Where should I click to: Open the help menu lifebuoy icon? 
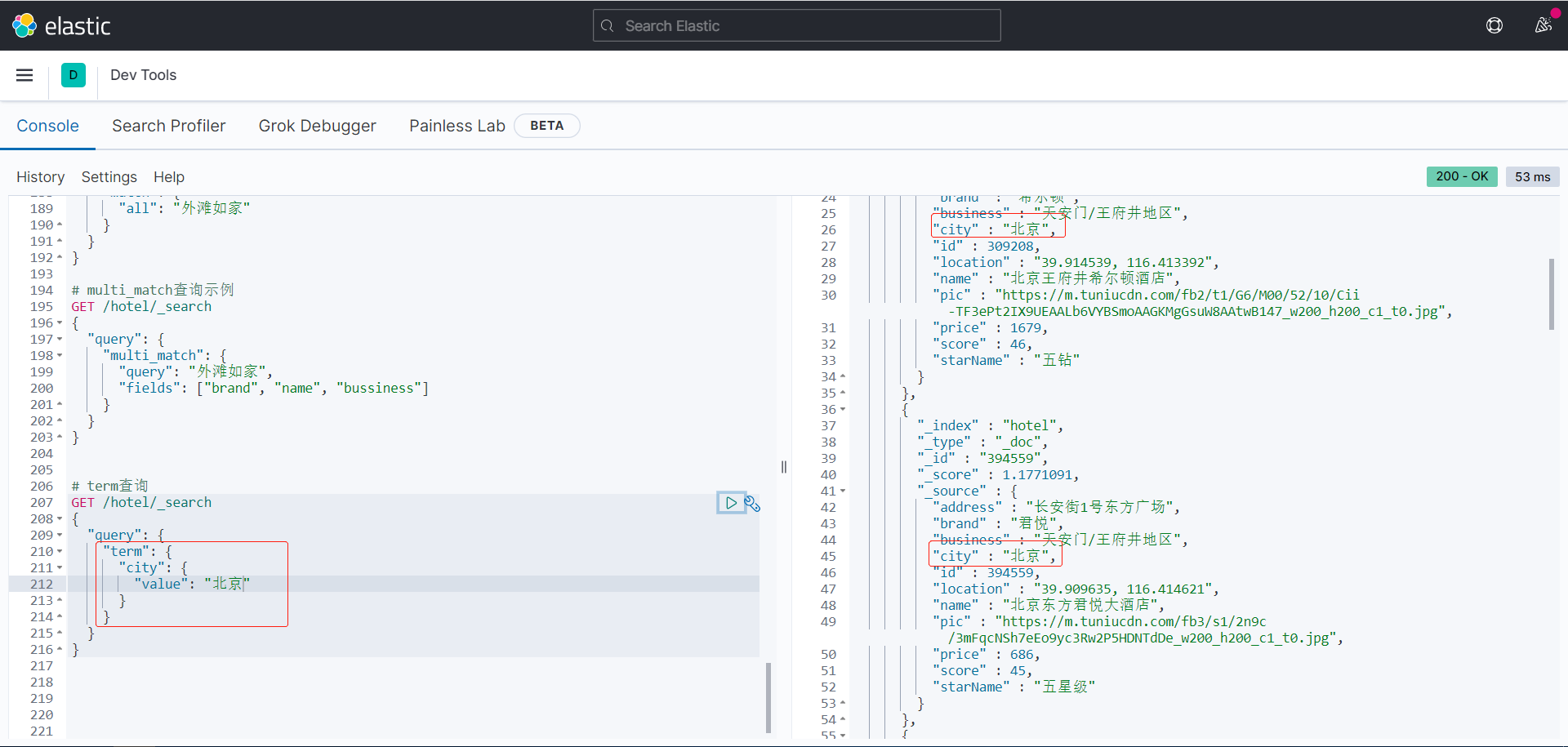click(x=1494, y=25)
